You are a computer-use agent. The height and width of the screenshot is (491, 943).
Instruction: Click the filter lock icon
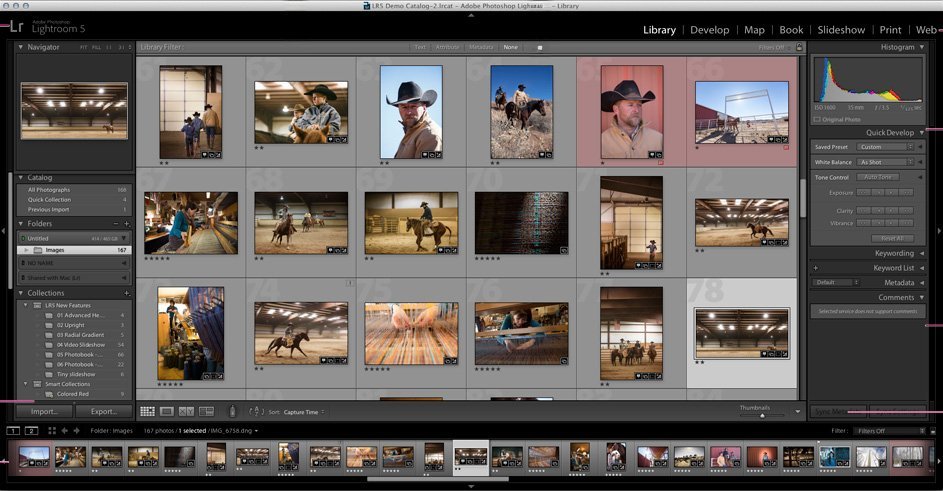[798, 47]
